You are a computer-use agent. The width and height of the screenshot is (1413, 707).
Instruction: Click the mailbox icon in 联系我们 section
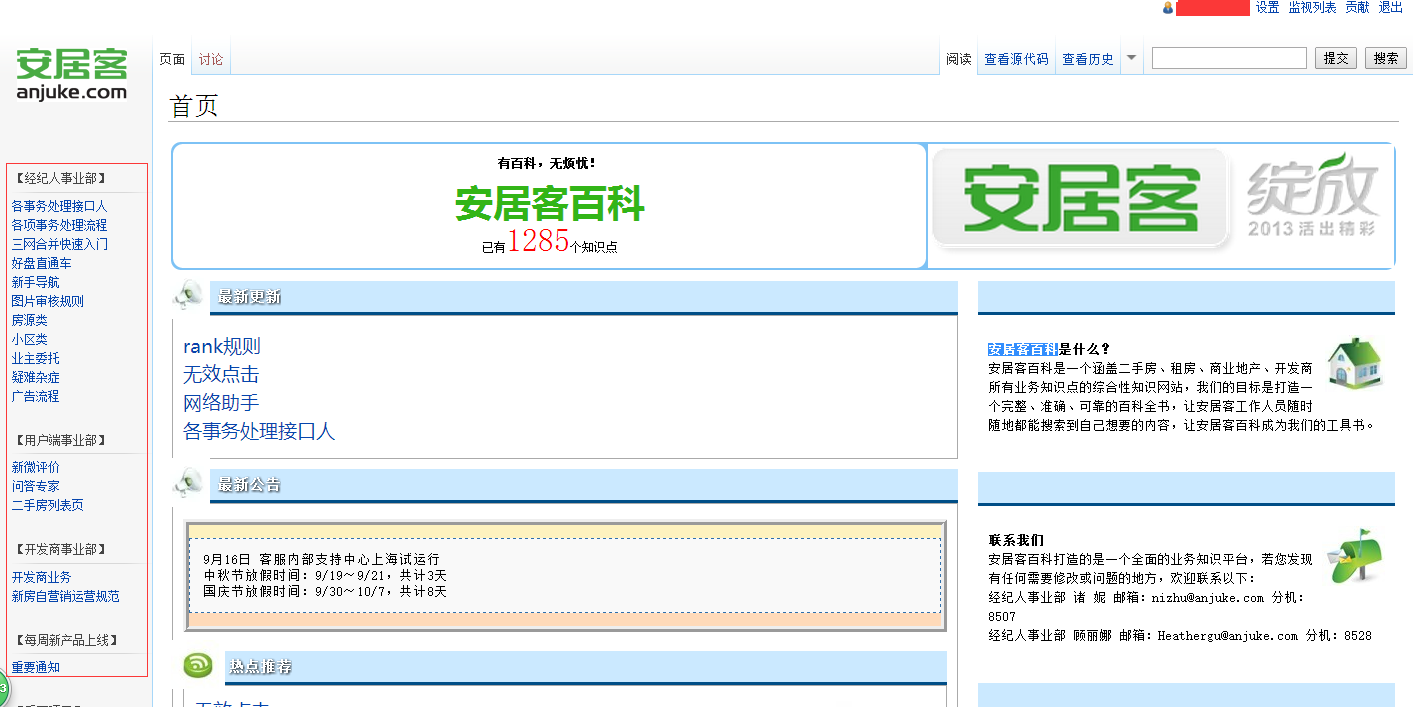point(1354,556)
